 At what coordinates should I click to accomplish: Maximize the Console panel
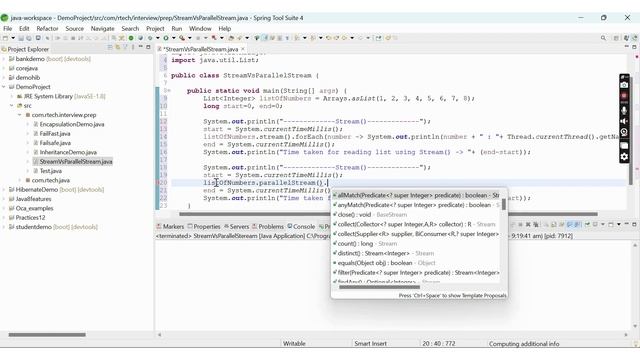pos(634,224)
